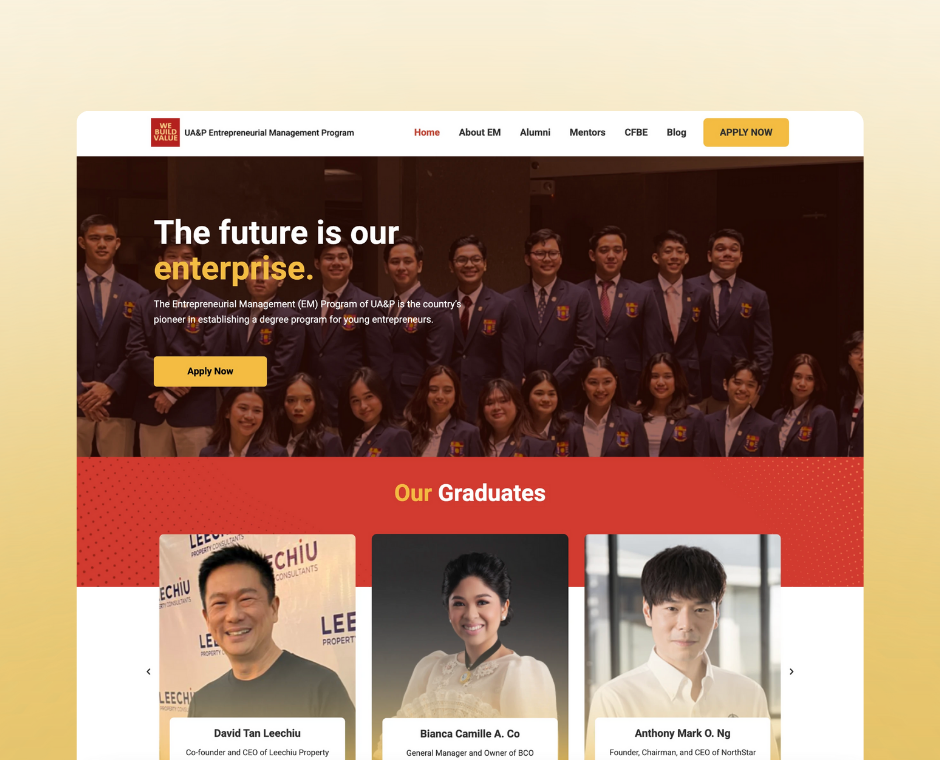This screenshot has width=940, height=760.
Task: Click the Anthony Mark O. Ng name
Action: 683,733
